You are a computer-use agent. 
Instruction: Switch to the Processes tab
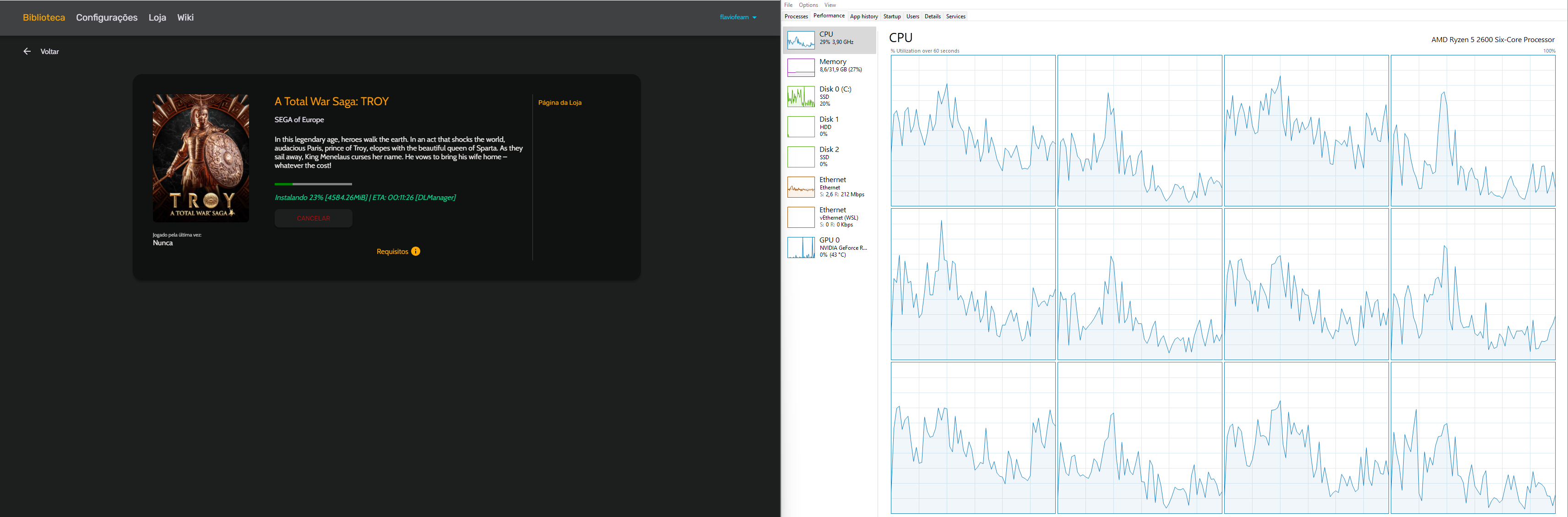tap(796, 16)
